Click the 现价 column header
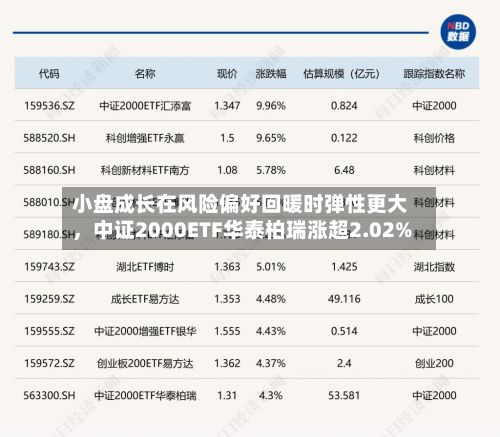 [x=227, y=73]
